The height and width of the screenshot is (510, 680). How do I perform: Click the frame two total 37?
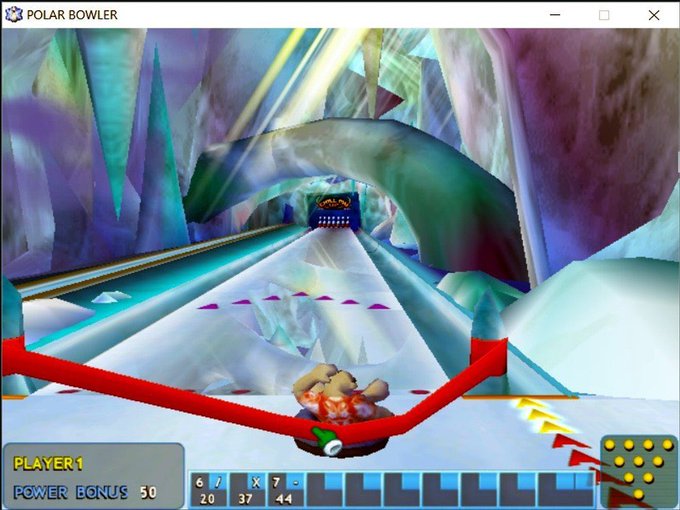click(245, 499)
